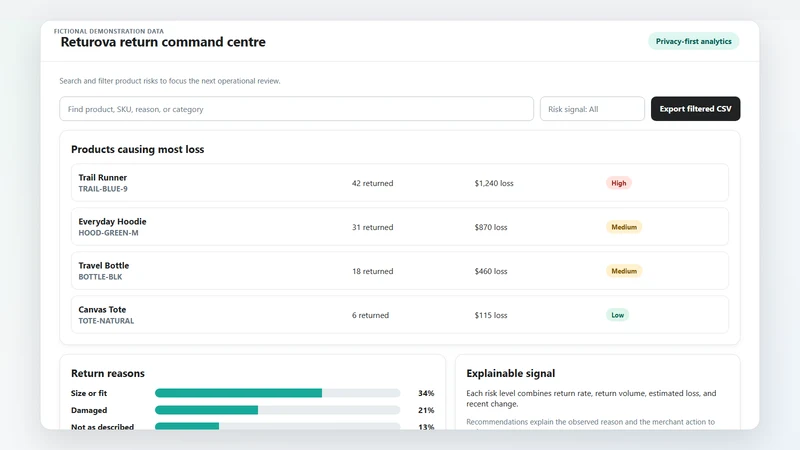800x450 pixels.
Task: Click the $115 loss value
Action: coord(491,315)
